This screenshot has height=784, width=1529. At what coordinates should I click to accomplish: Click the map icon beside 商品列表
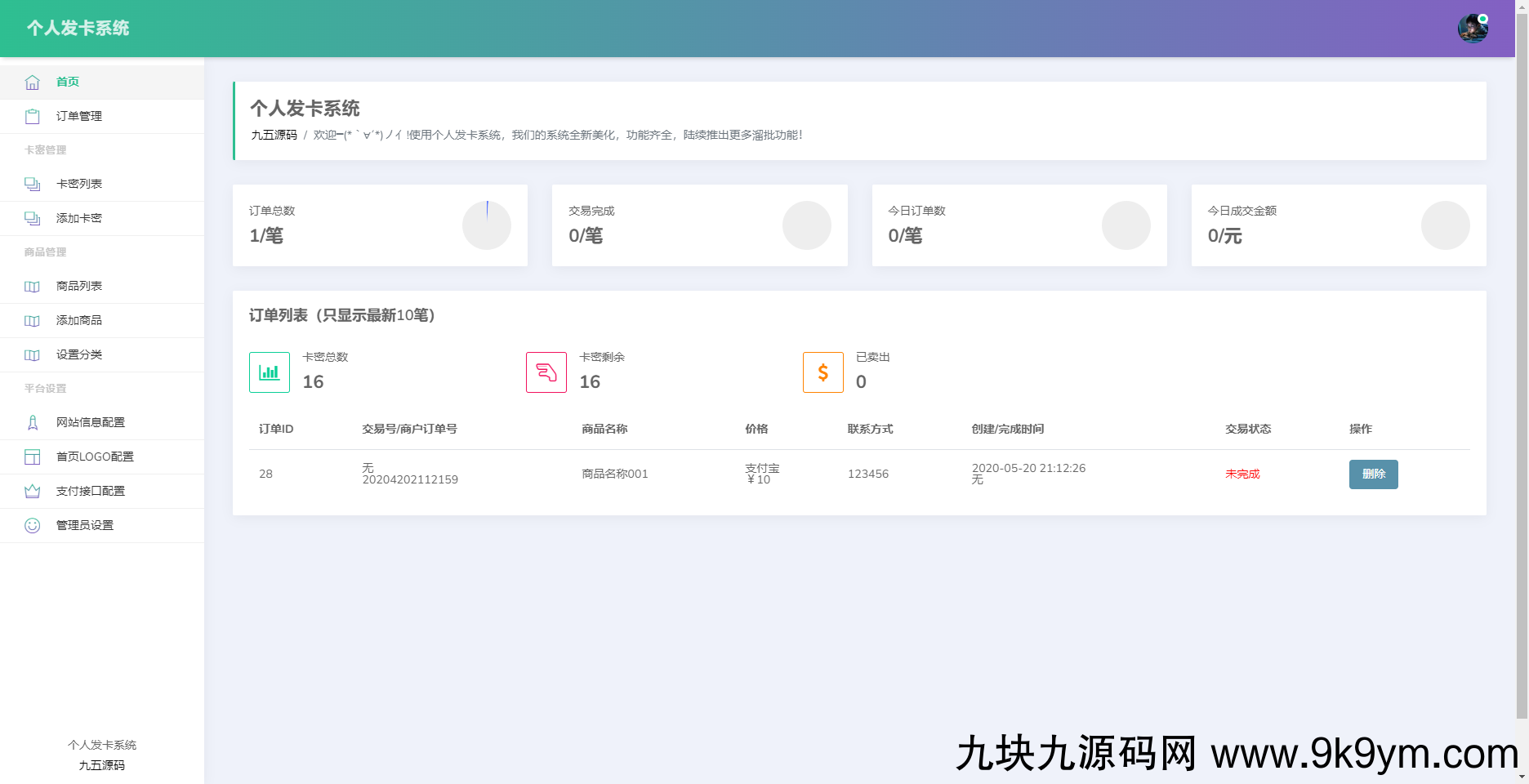tap(33, 287)
